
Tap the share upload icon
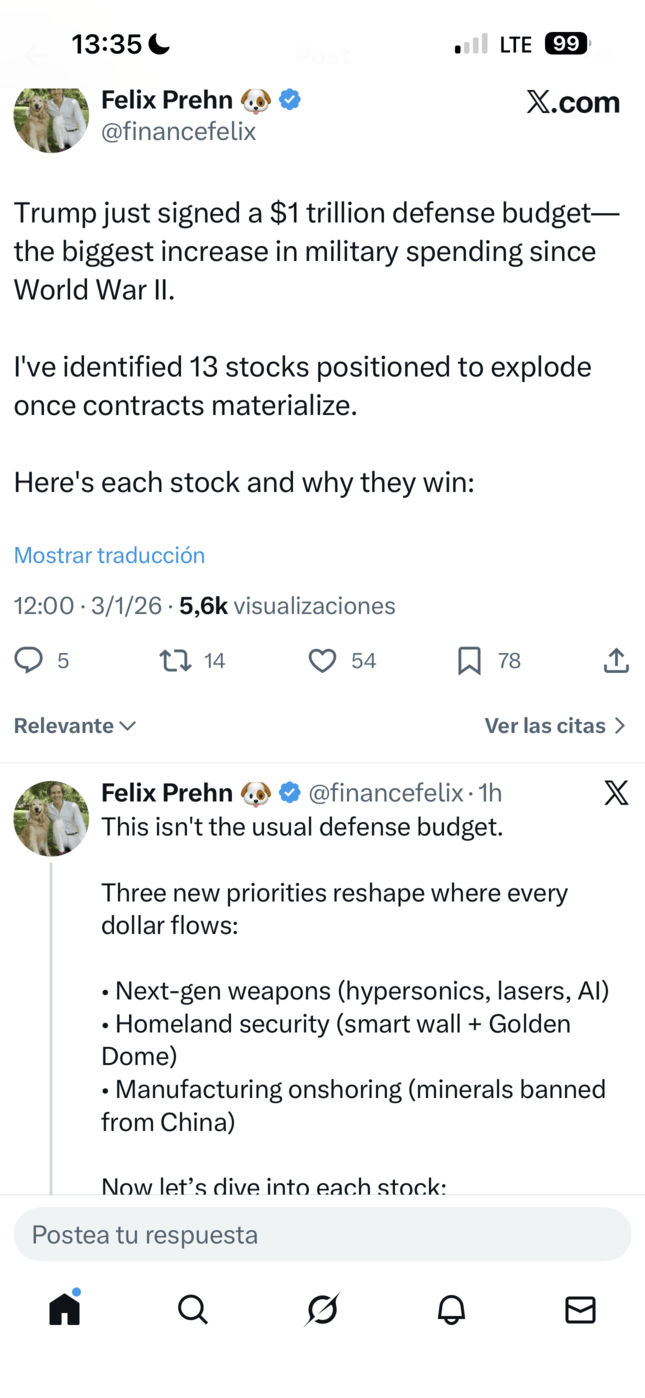tap(616, 660)
